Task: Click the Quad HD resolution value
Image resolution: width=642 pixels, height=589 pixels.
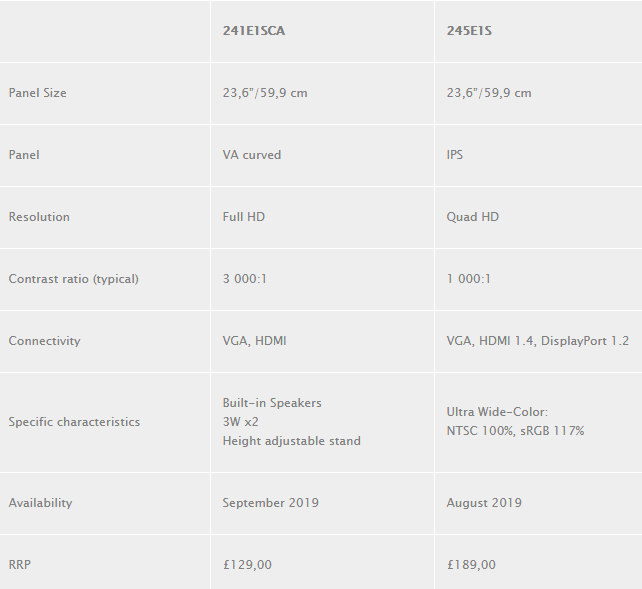Action: pos(473,217)
